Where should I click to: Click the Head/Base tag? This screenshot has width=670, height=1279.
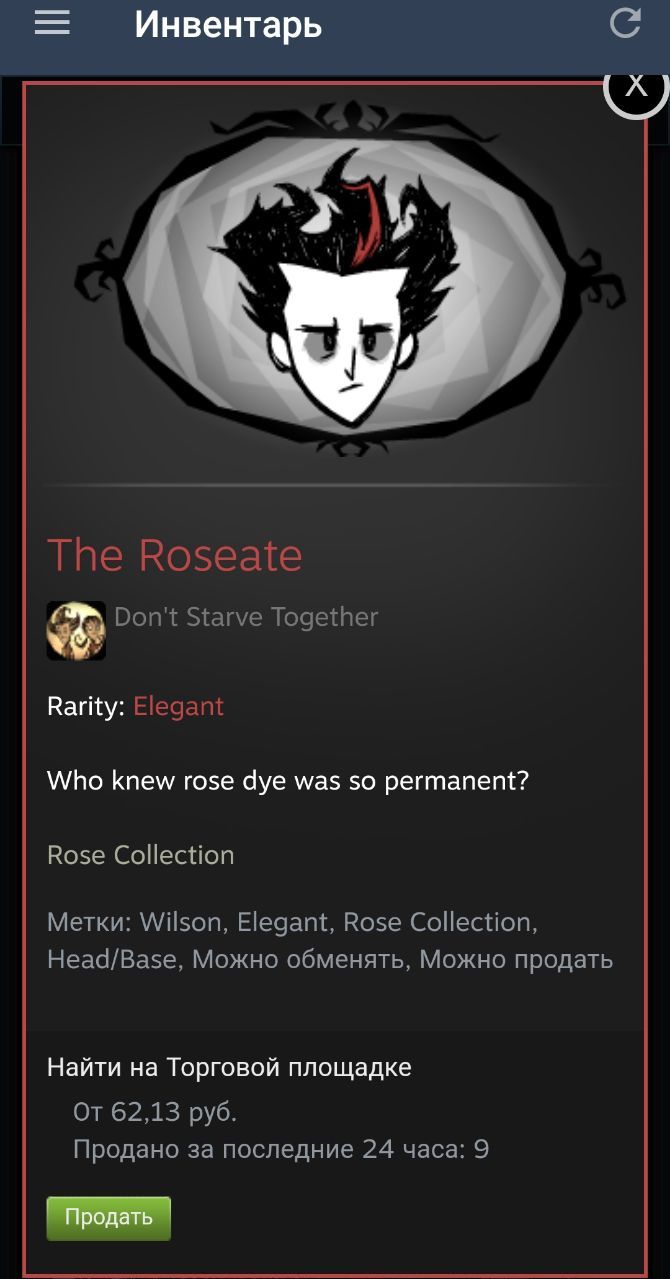point(112,960)
